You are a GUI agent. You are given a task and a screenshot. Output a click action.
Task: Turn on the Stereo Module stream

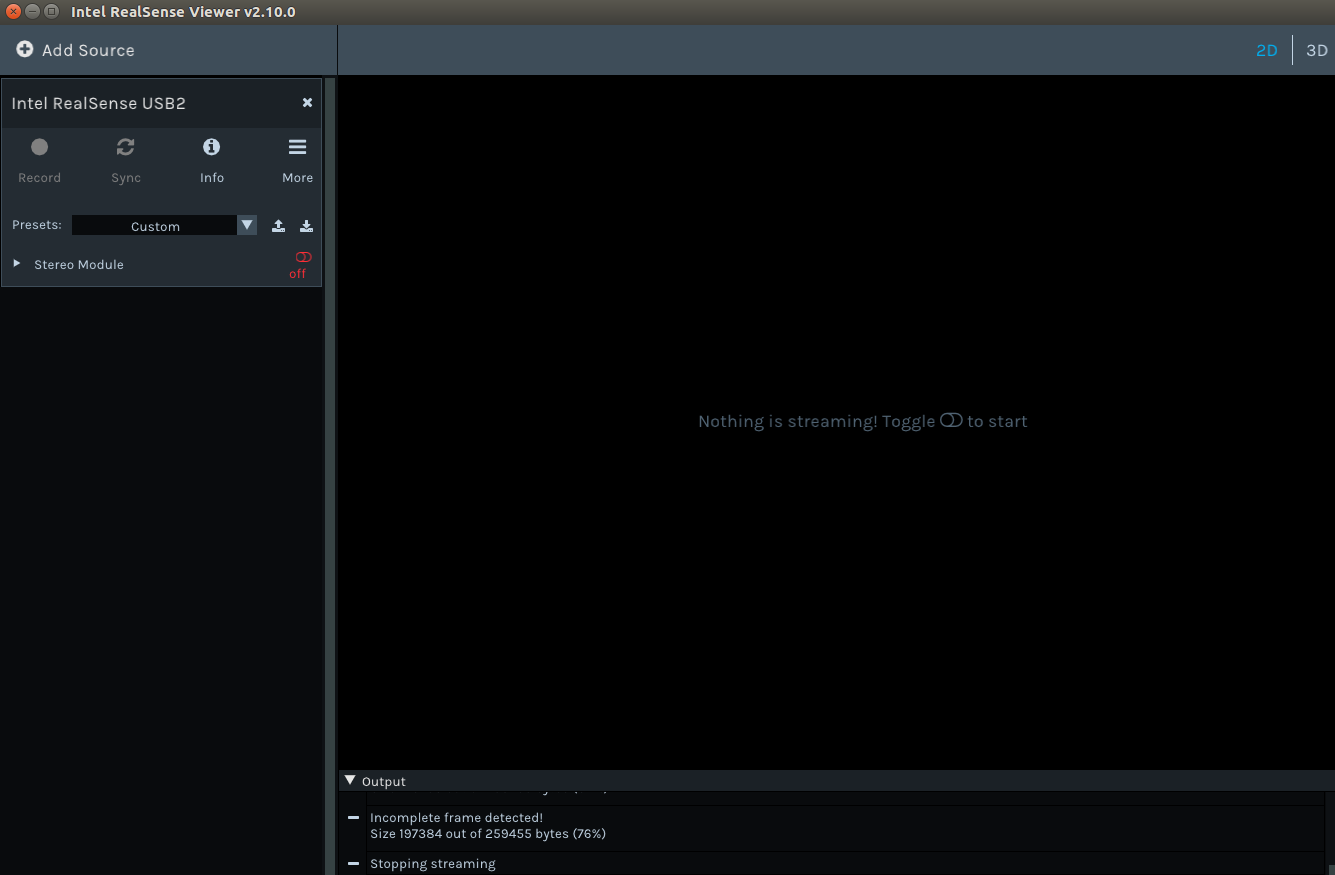tap(302, 257)
